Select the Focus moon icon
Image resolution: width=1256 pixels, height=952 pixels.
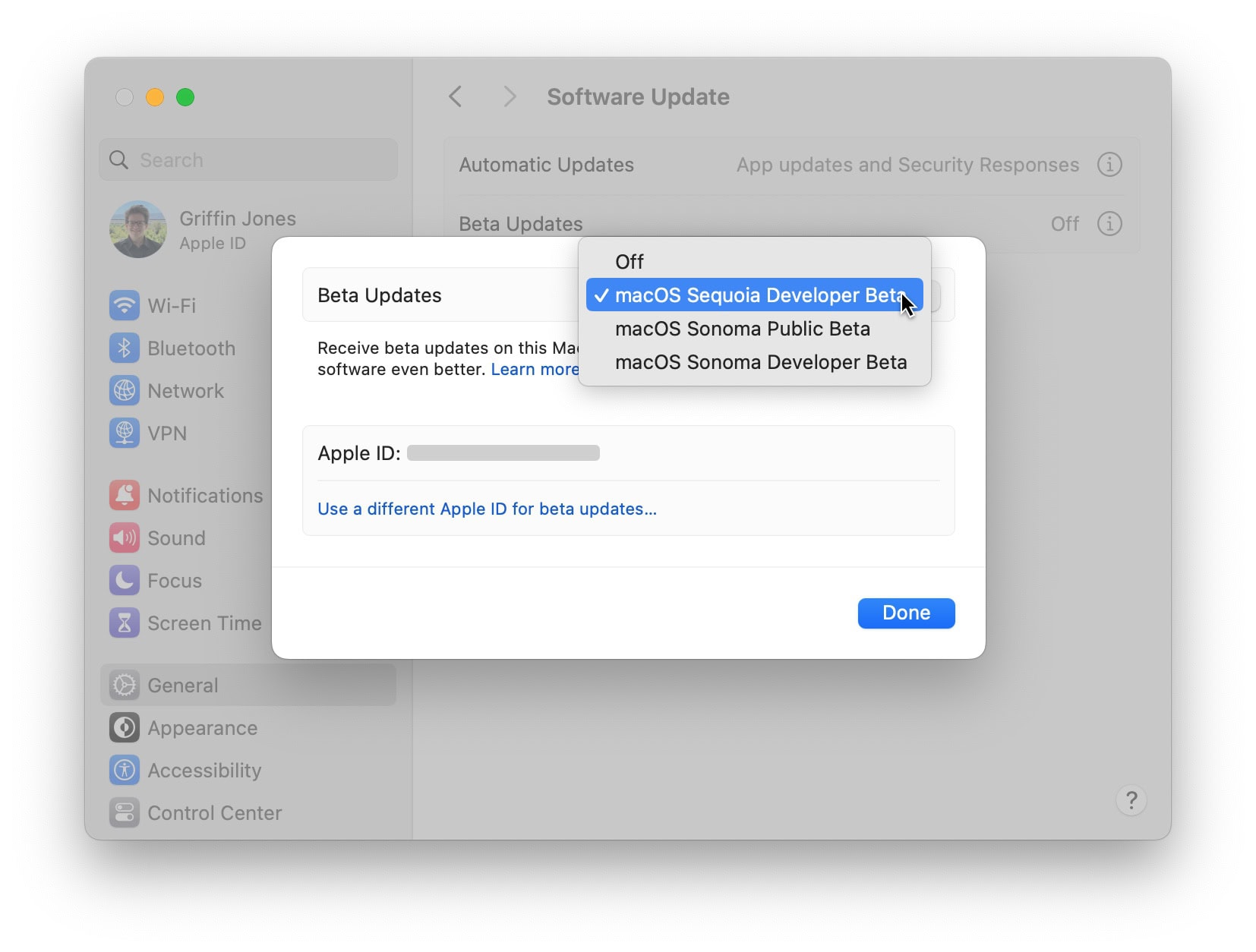click(125, 581)
